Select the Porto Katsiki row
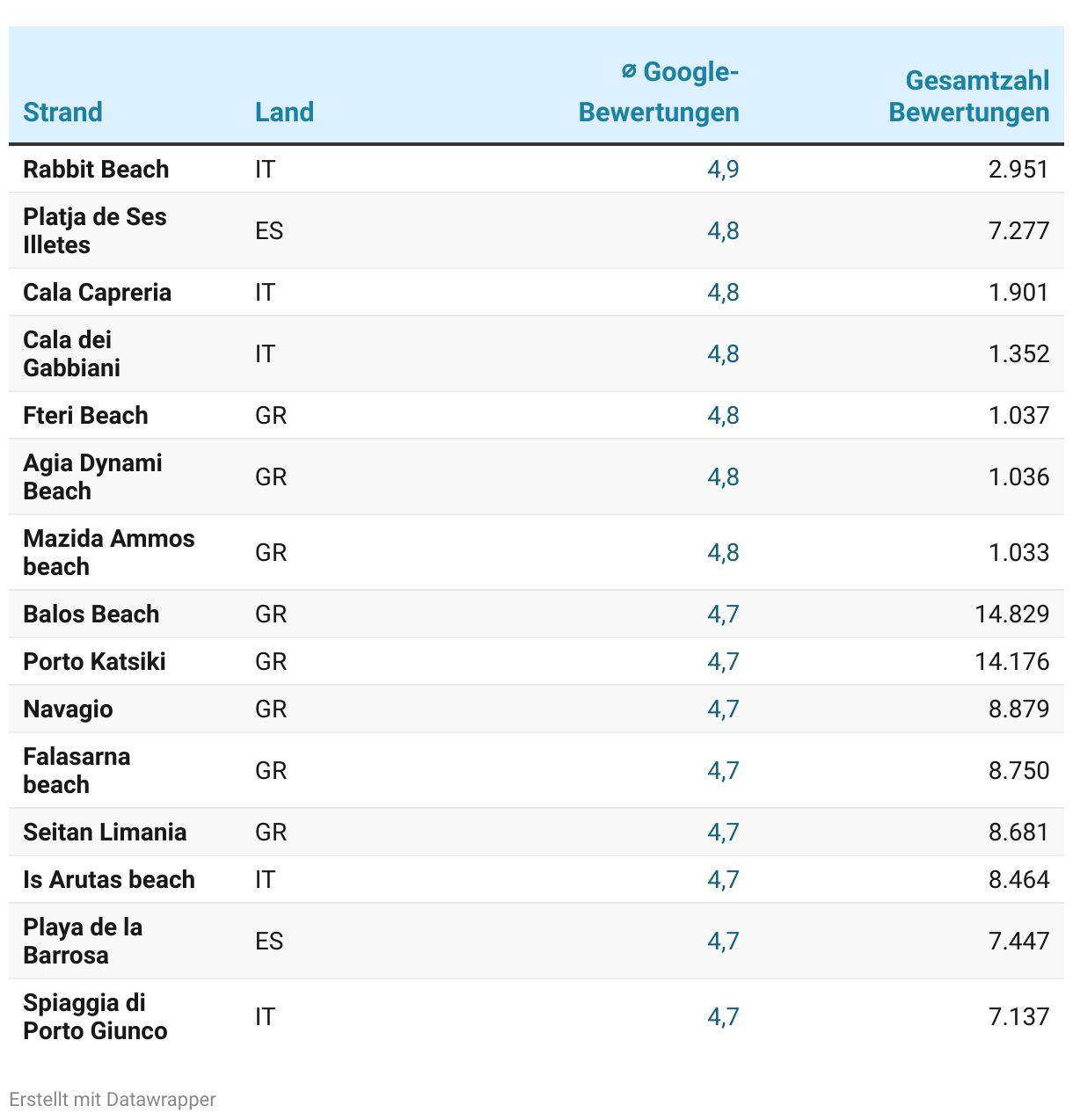The width and height of the screenshot is (1073, 1120). pyautogui.click(x=94, y=662)
